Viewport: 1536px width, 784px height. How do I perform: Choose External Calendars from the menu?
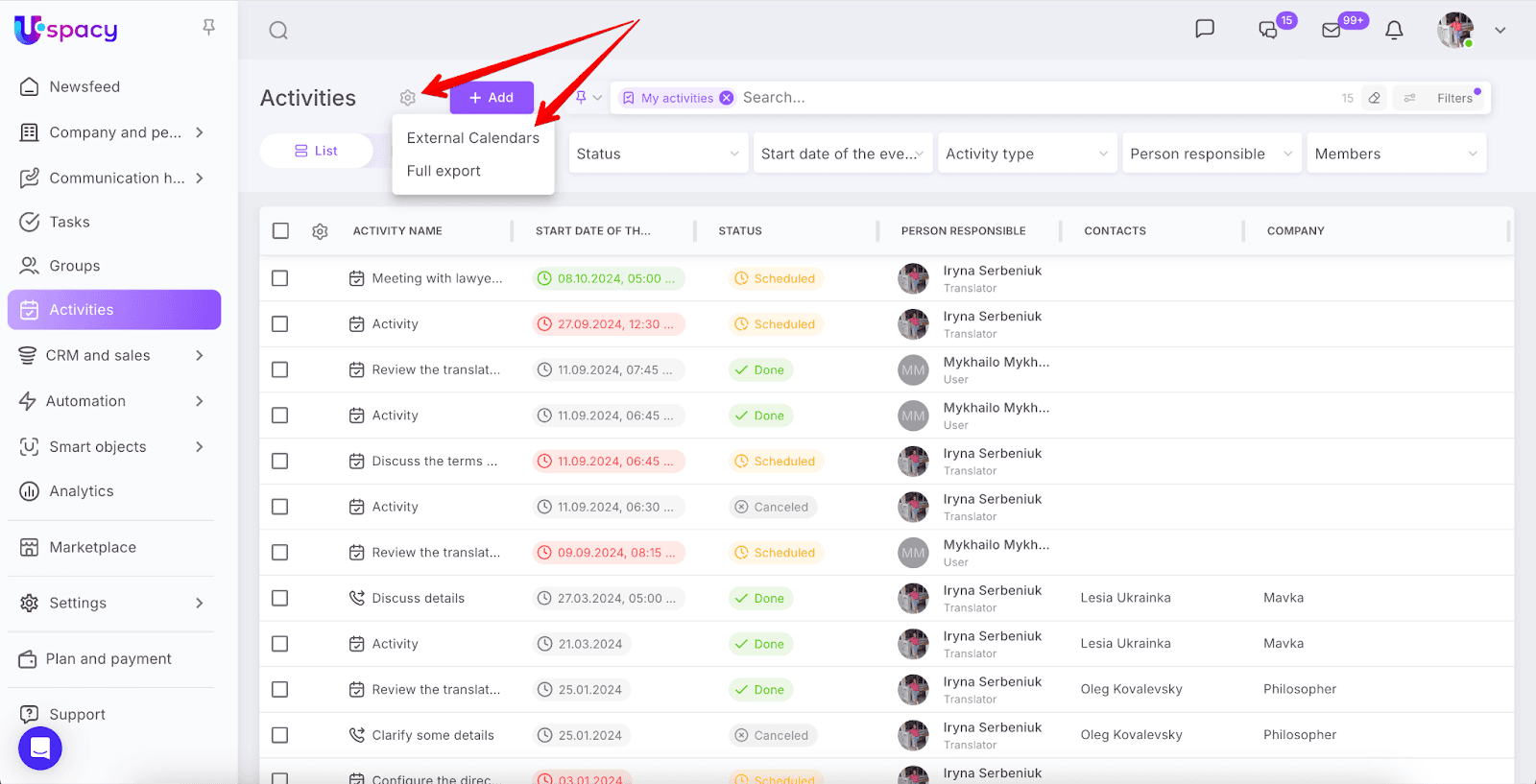(472, 138)
